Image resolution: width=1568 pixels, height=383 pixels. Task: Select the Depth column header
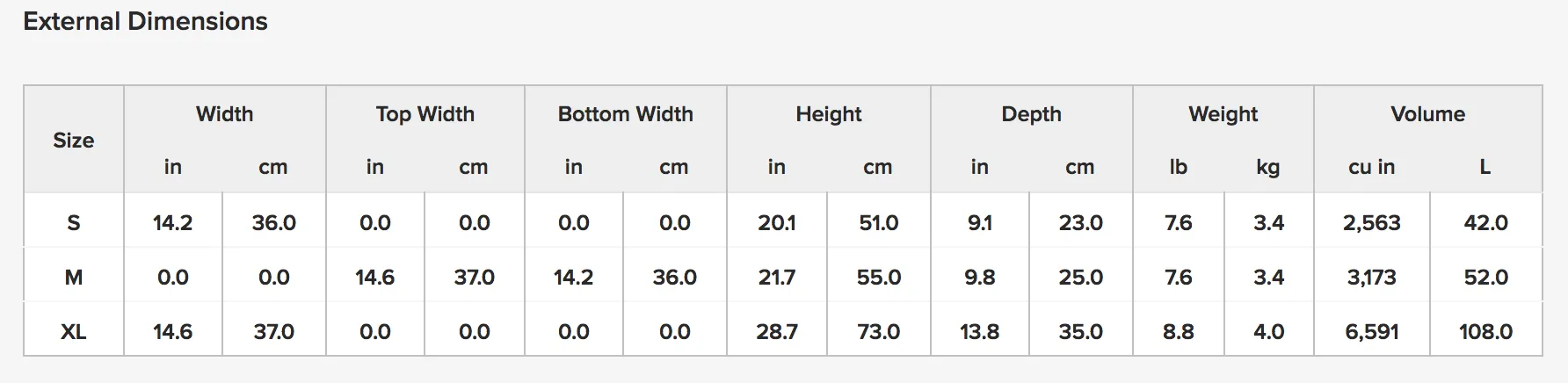point(1032,114)
